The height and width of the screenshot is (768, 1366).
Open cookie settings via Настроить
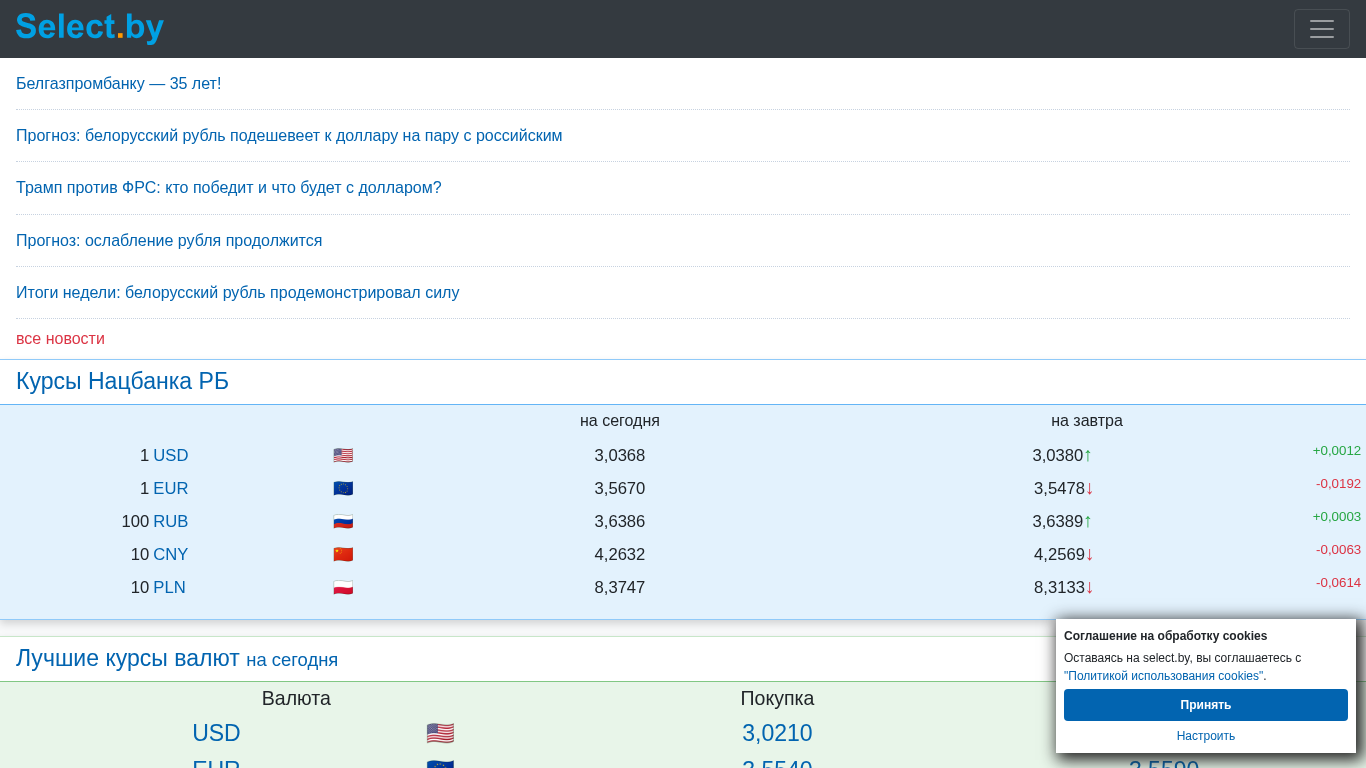[1205, 736]
